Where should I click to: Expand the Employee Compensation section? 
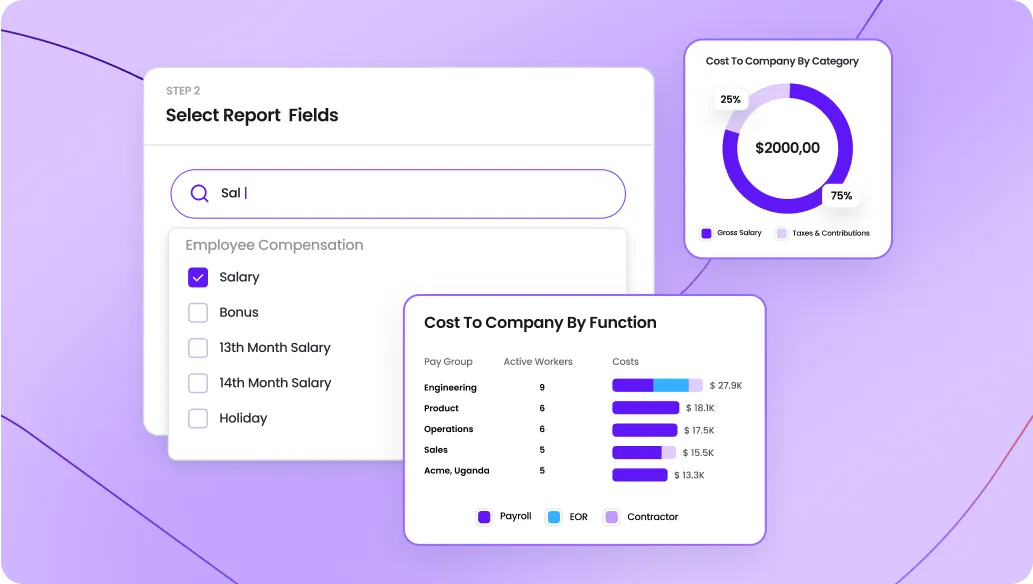tap(272, 244)
